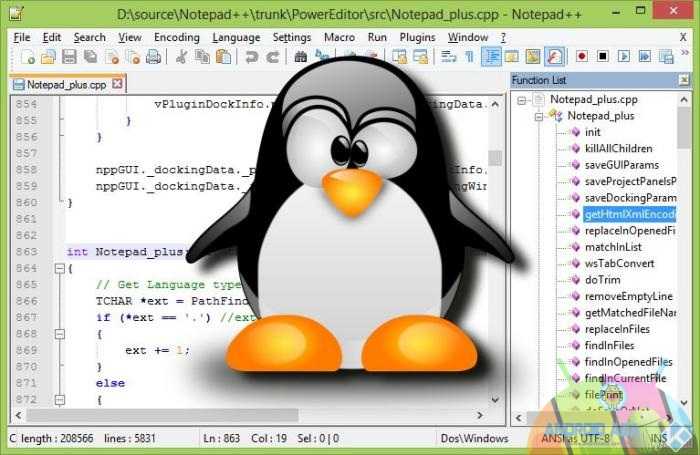The height and width of the screenshot is (455, 700).
Task: Toggle the Indent Guide toolbar button
Action: [x=492, y=57]
